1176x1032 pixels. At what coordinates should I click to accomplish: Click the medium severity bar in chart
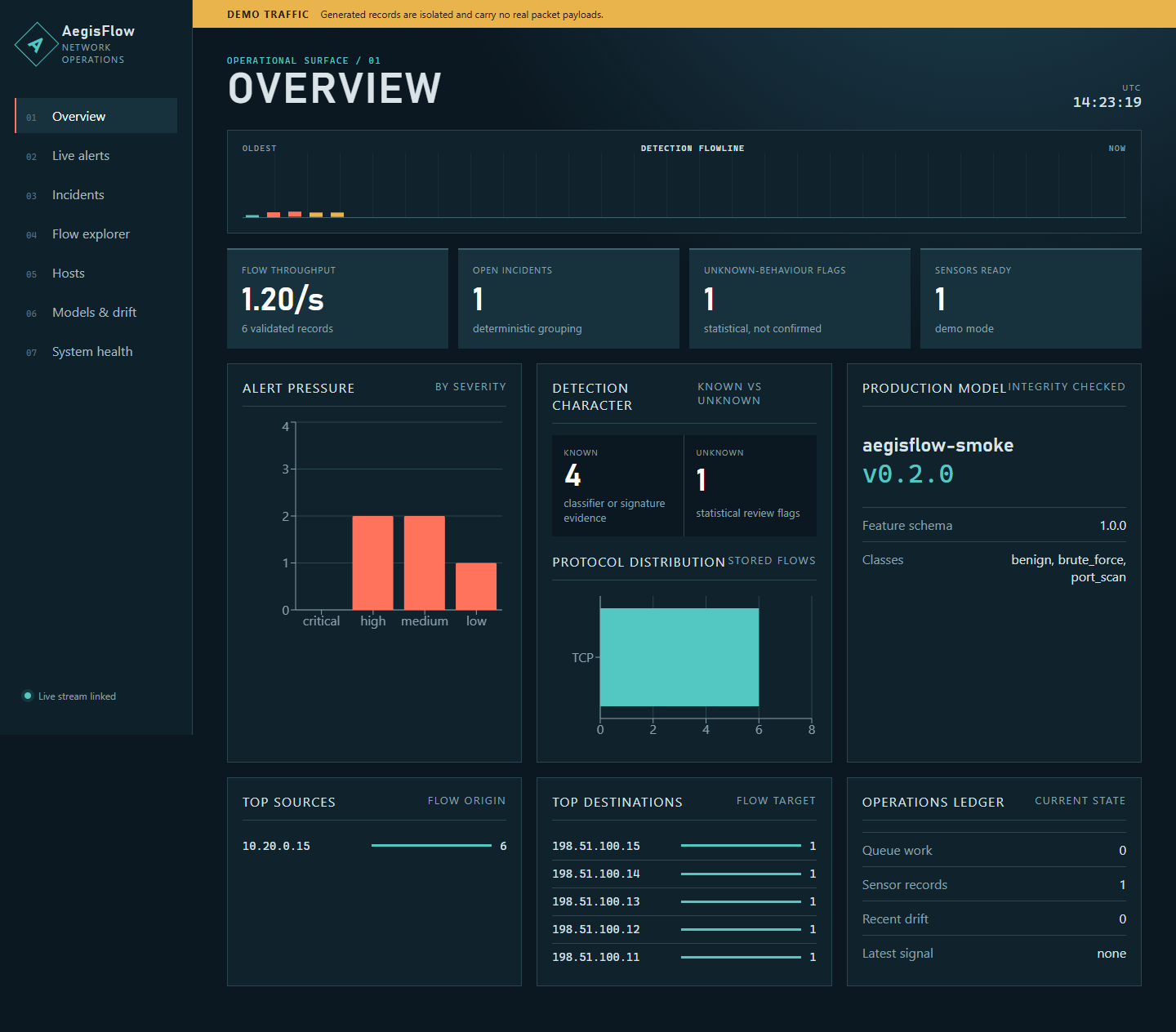[425, 563]
